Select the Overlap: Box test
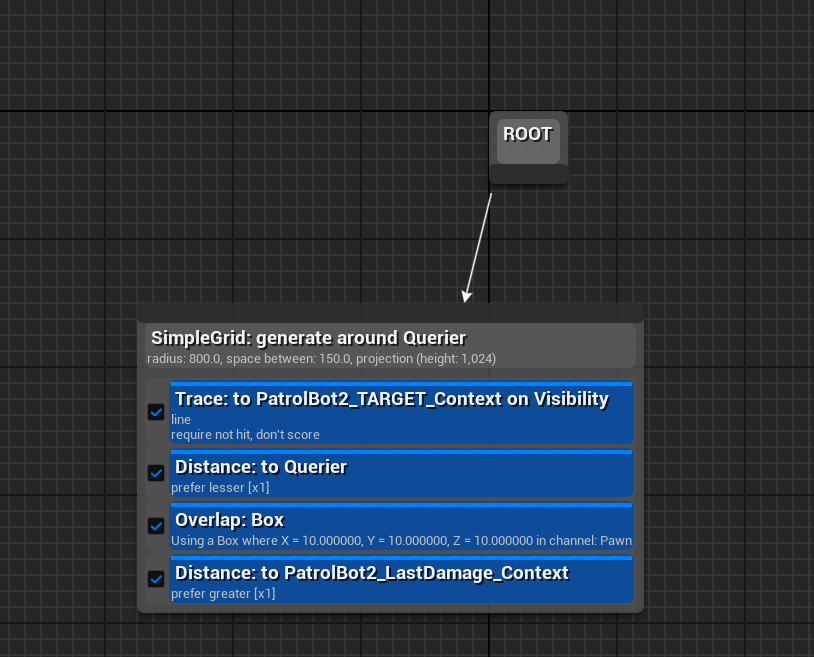The image size is (814, 657). tap(402, 527)
